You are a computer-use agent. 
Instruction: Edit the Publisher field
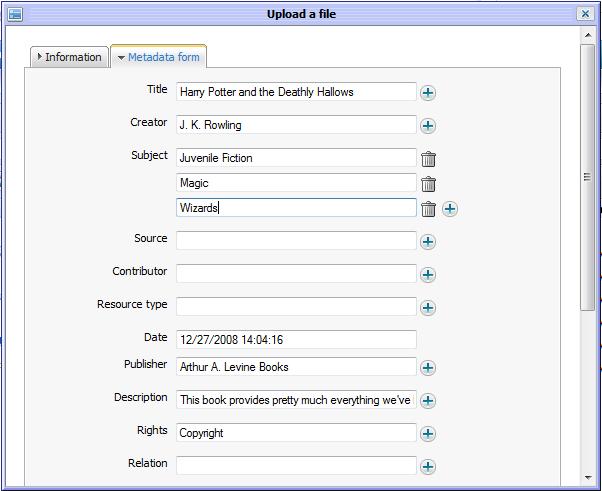(296, 367)
